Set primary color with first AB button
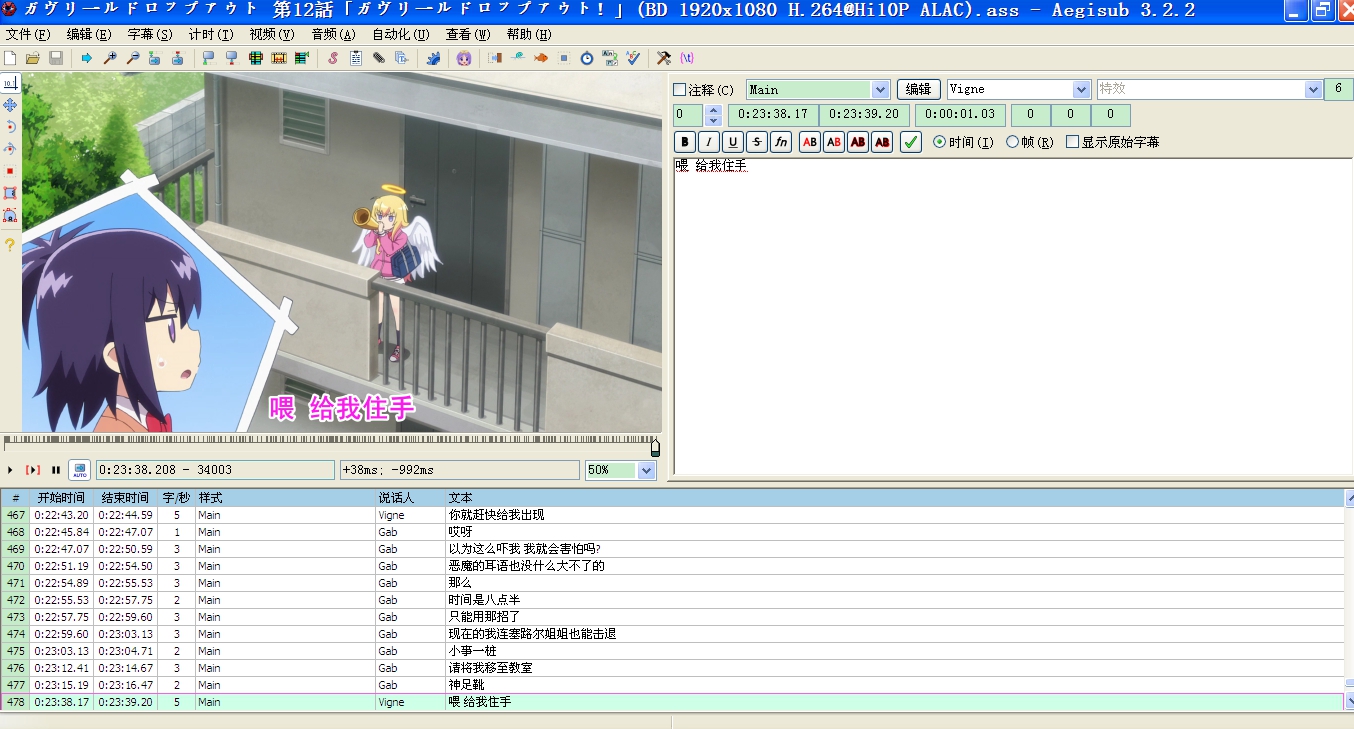Screen dimensions: 1354x729 click(x=810, y=142)
